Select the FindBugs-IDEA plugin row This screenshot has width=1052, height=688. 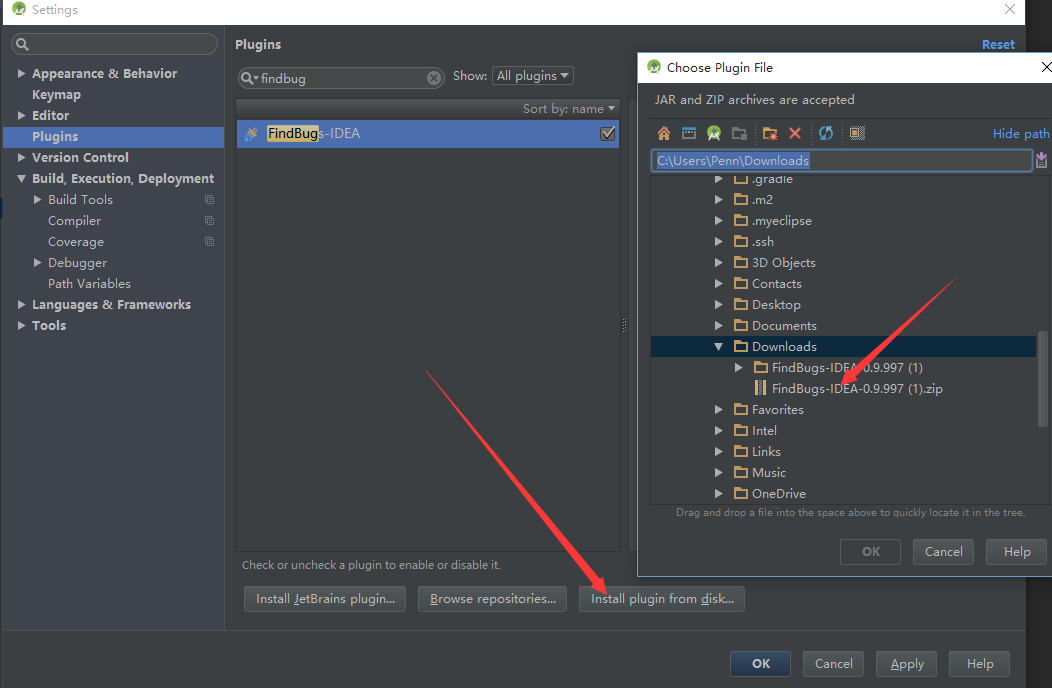click(427, 134)
